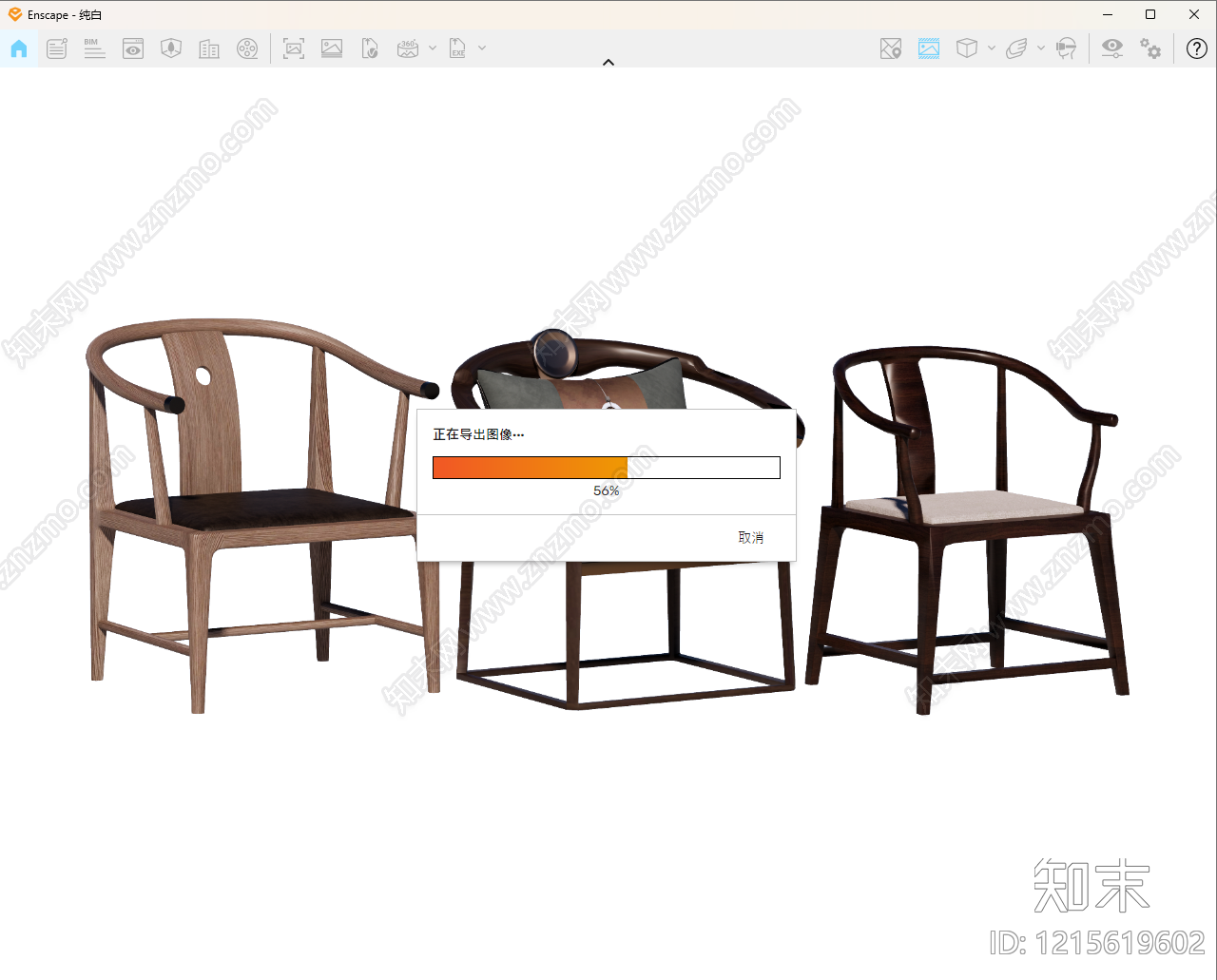Screen dimensions: 1217x980
Task: Open the View Management eye-window icon
Action: [133, 48]
